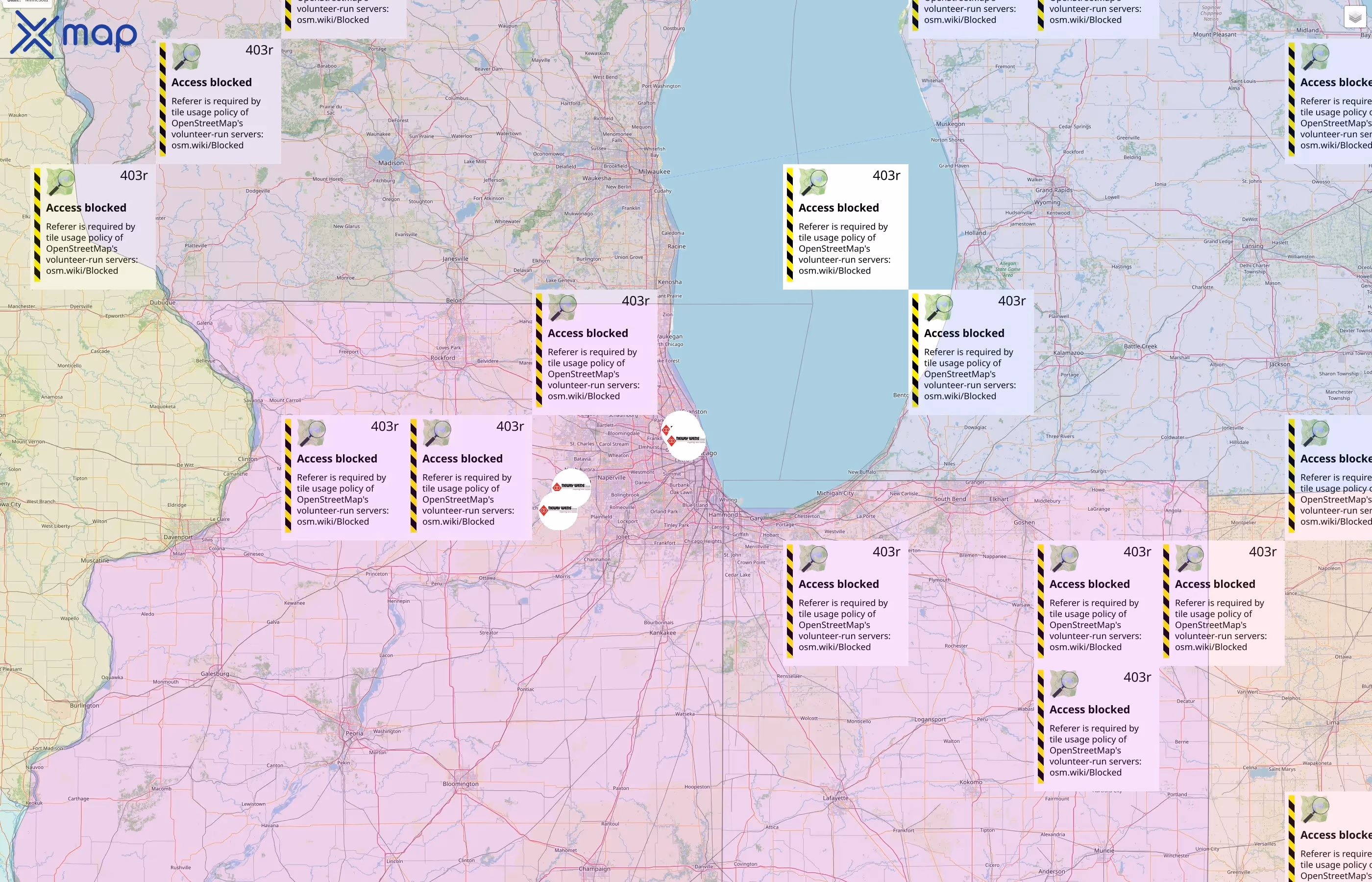Select the Newly Weds marker west of Plainfield
Image resolution: width=1372 pixels, height=882 pixels.
coord(559,509)
